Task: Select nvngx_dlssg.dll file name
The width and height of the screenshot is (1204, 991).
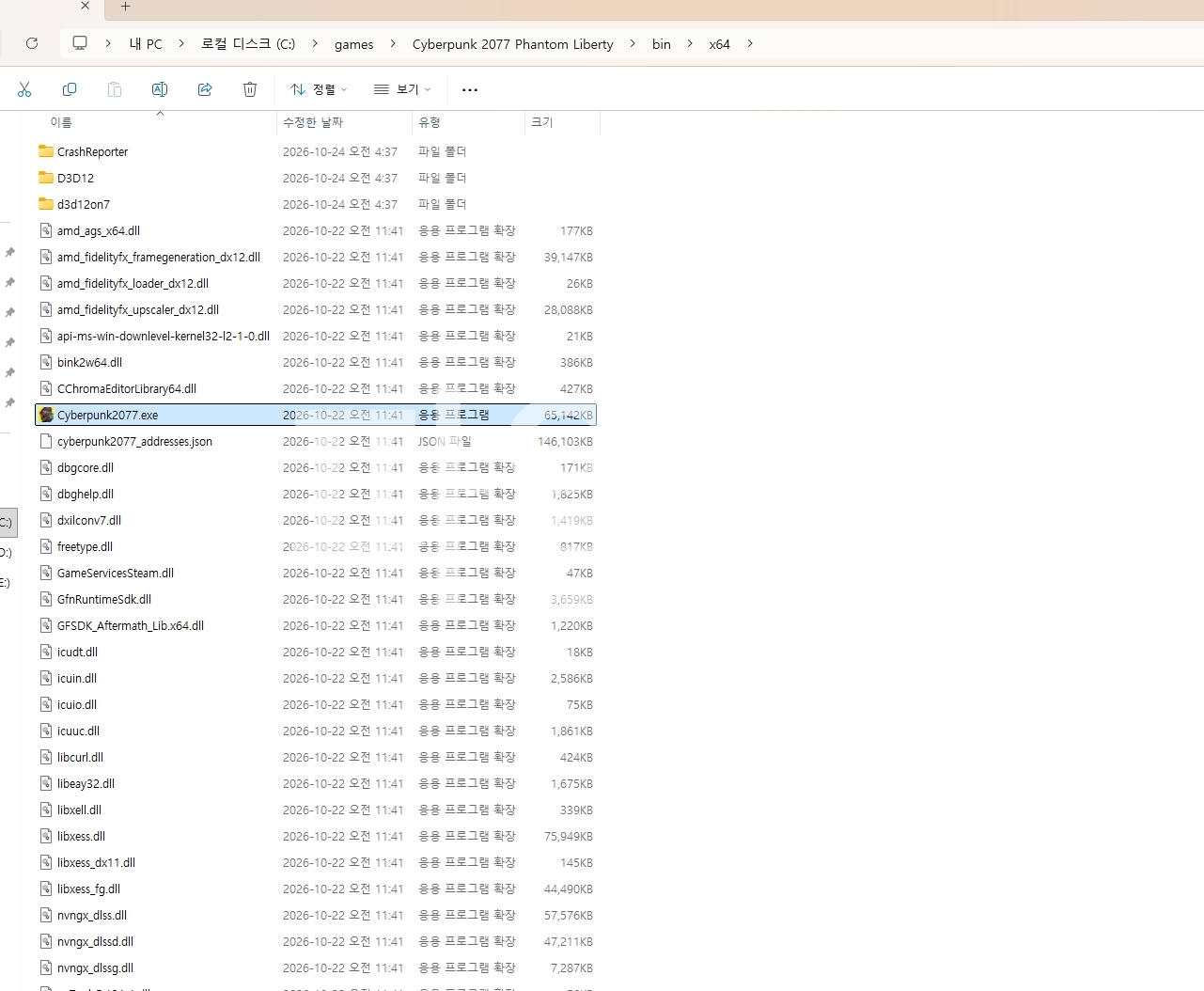Action: 95,967
